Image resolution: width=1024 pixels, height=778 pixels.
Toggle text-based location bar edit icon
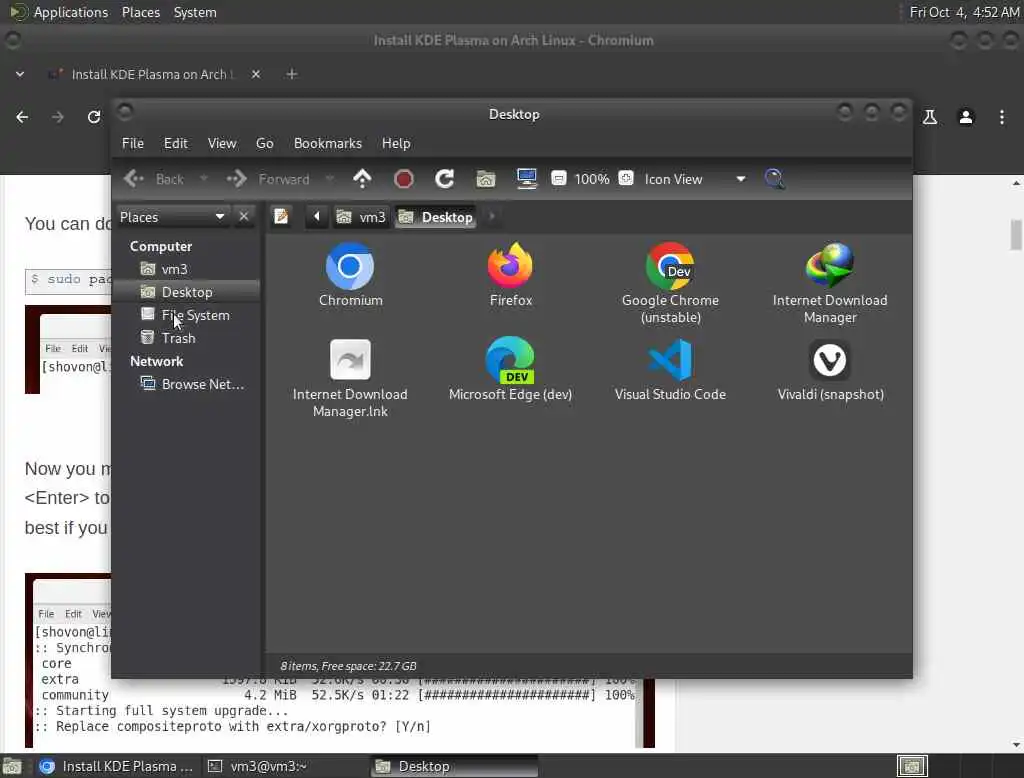pos(281,216)
